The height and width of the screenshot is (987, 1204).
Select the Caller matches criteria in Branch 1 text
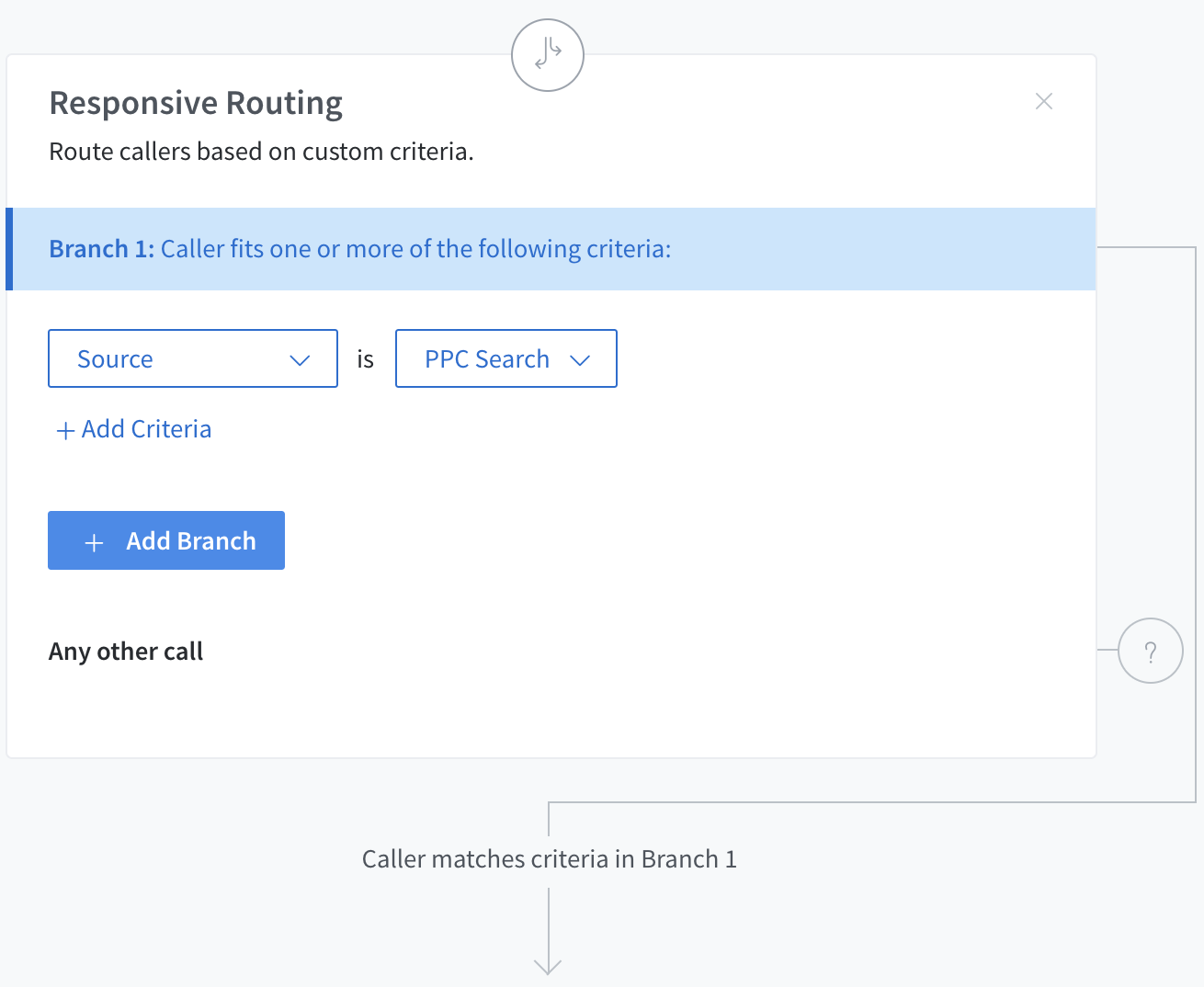pos(549,858)
